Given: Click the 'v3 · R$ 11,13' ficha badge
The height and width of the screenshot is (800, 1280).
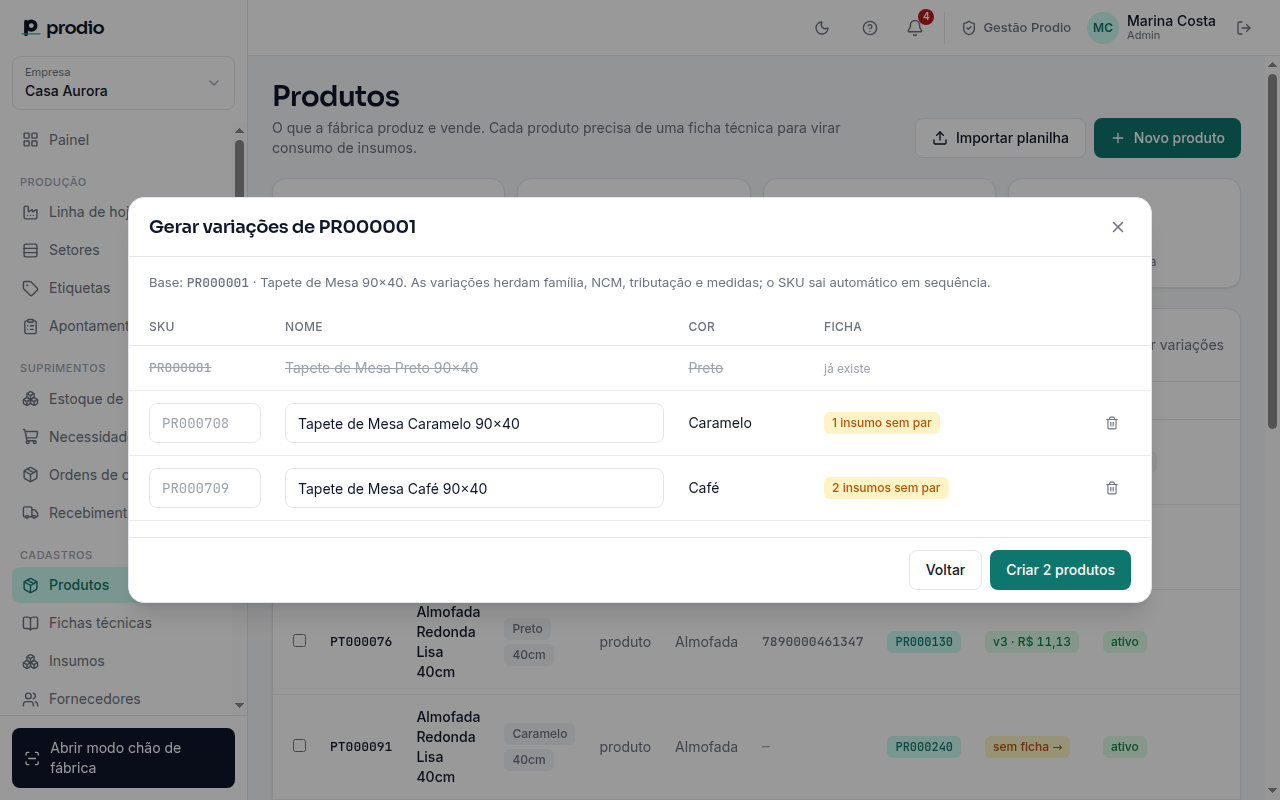Looking at the screenshot, I should pyautogui.click(x=1032, y=642).
